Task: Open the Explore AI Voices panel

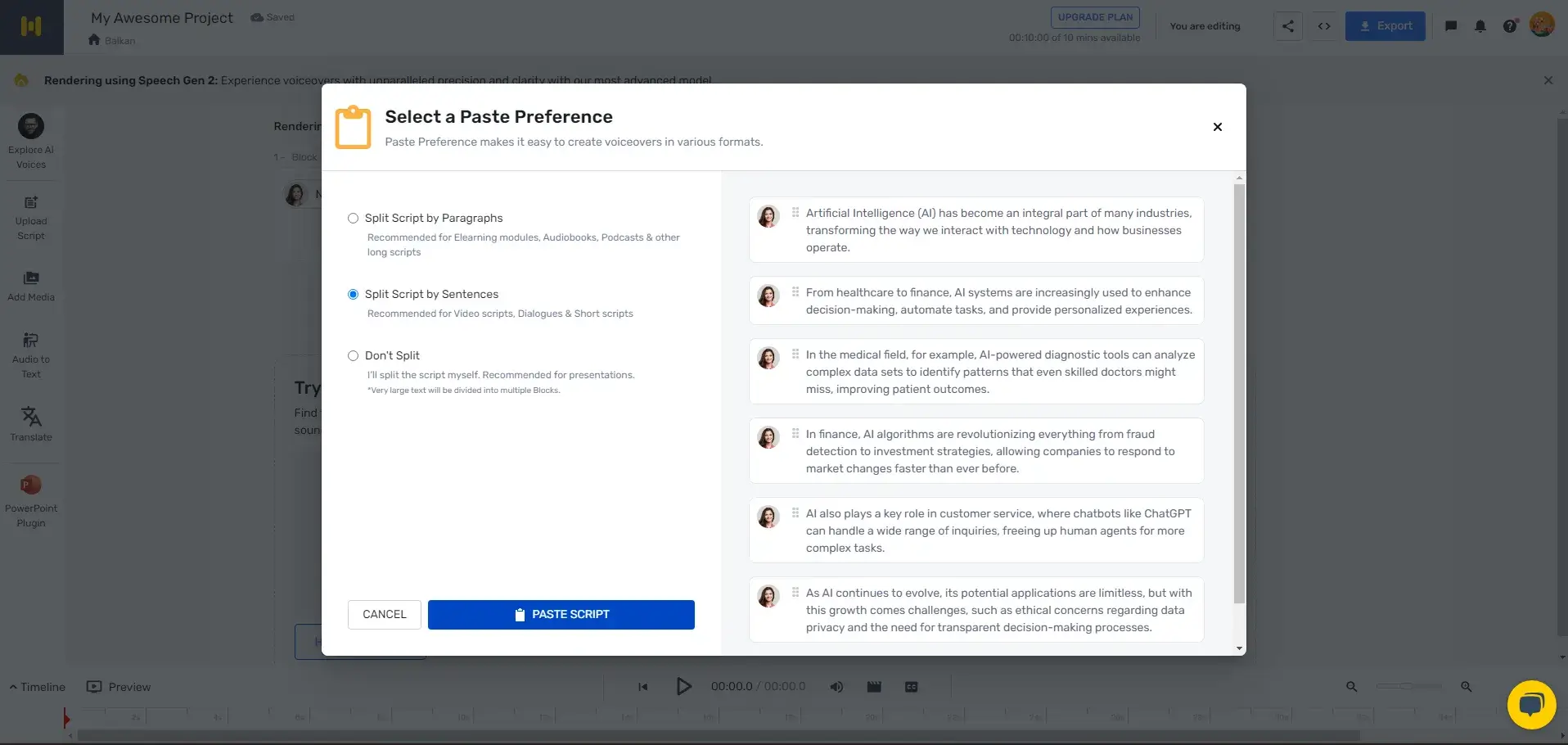Action: tap(30, 139)
